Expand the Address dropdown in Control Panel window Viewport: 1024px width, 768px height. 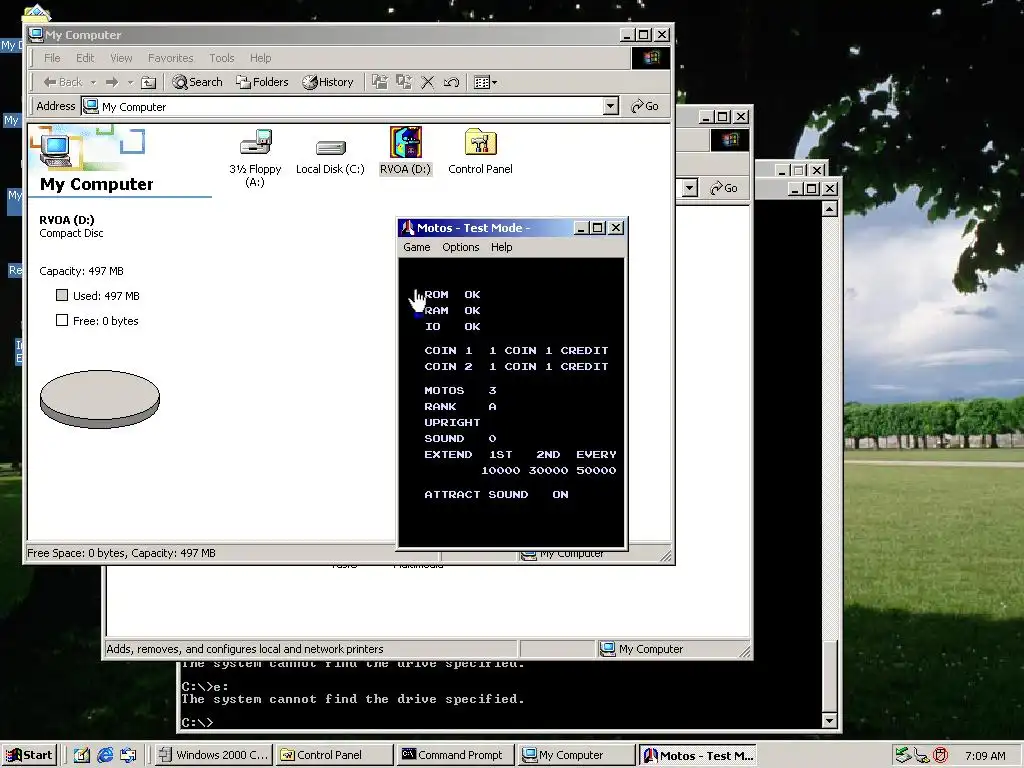point(690,188)
